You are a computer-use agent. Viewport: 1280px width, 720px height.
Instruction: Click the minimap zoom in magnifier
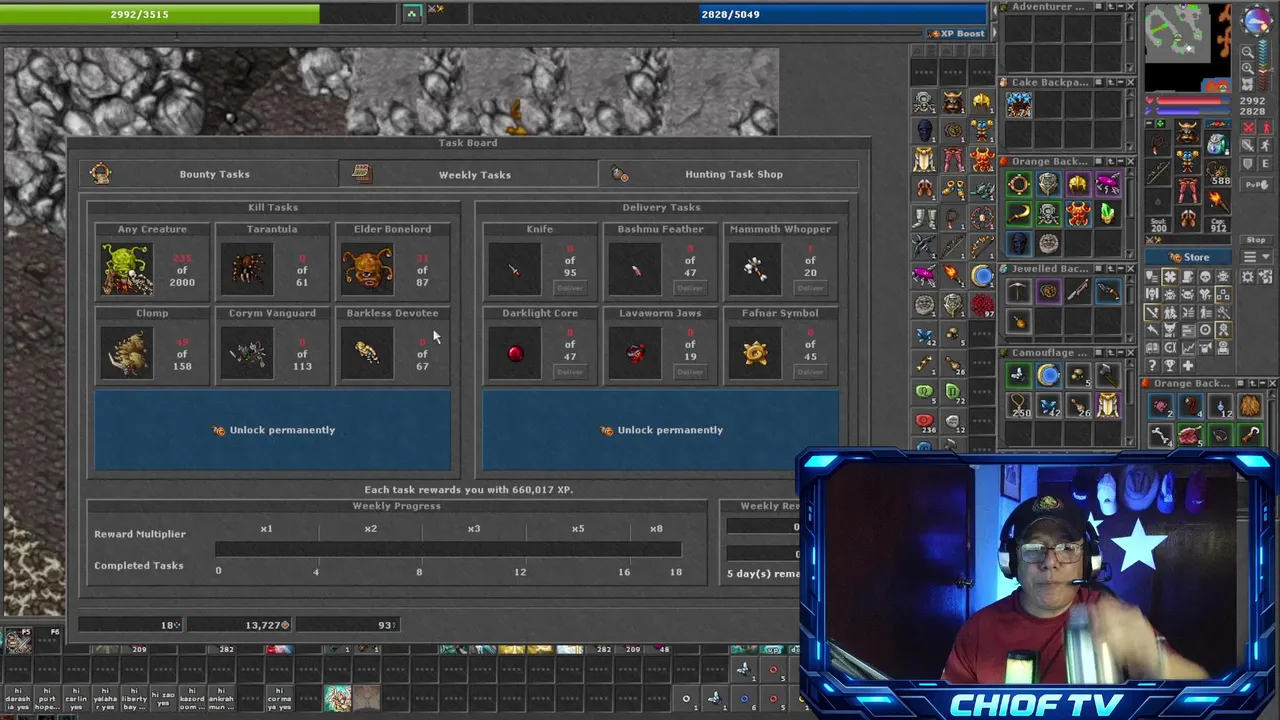(x=1248, y=68)
